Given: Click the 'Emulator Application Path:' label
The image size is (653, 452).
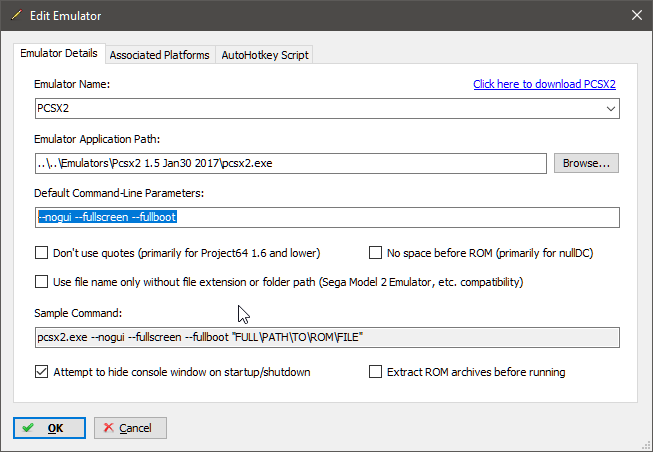Looking at the screenshot, I should 97,139.
